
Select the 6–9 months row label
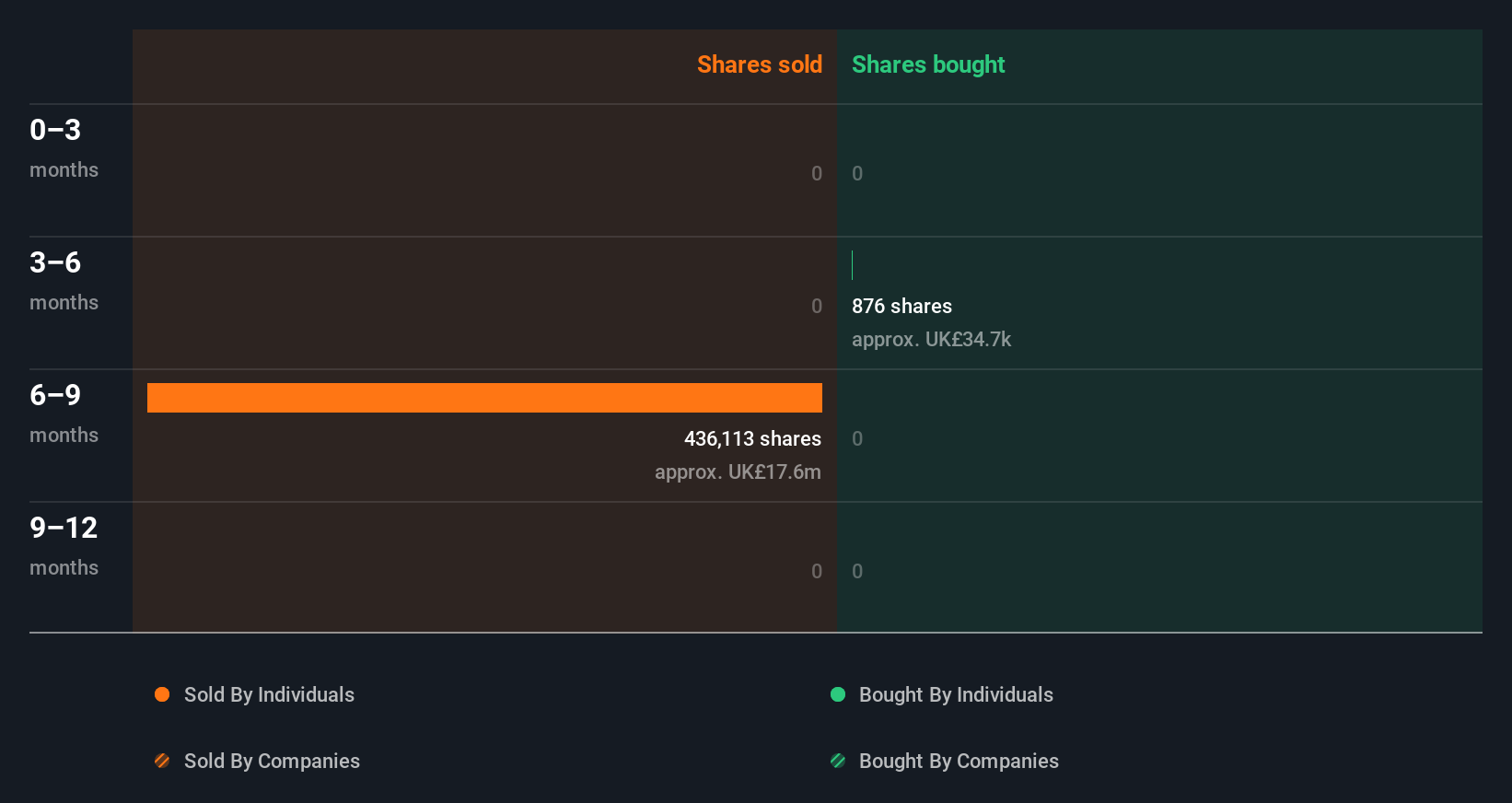coord(64,413)
